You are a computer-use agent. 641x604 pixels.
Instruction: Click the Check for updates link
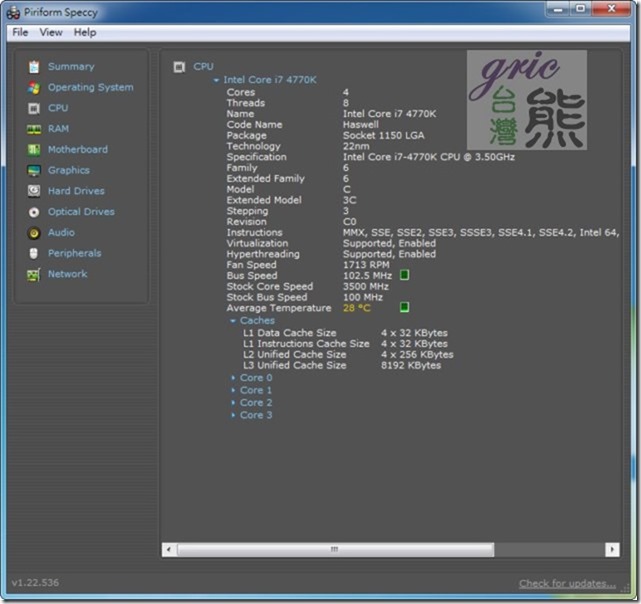tap(567, 584)
